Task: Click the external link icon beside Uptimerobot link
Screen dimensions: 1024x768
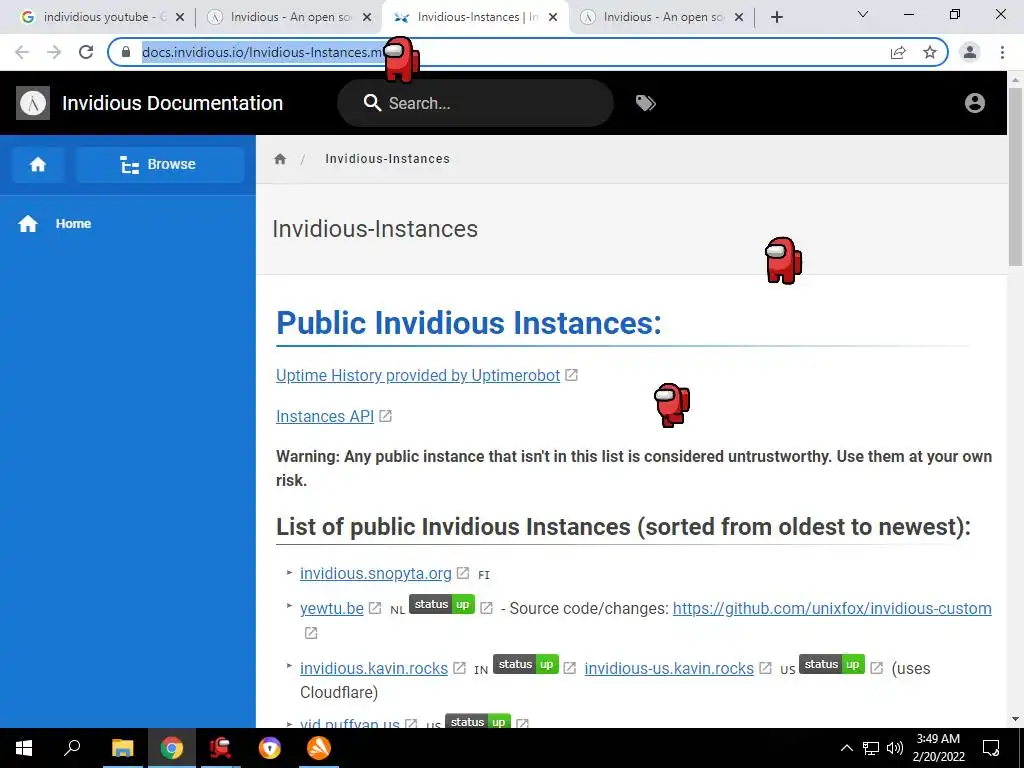Action: coord(571,375)
